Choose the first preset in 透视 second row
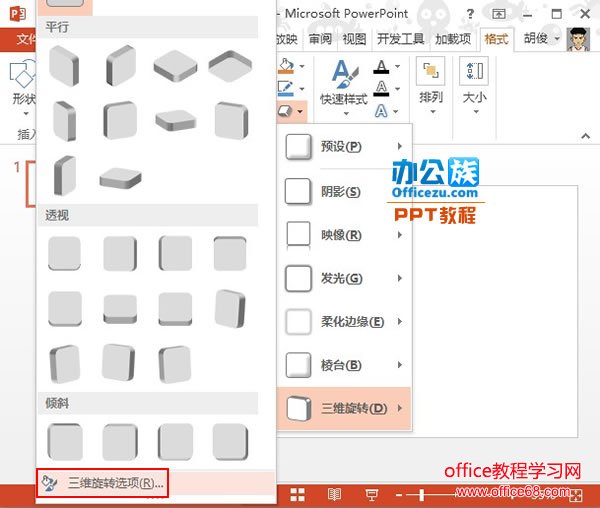The height and width of the screenshot is (508, 600). pyautogui.click(x=64, y=308)
